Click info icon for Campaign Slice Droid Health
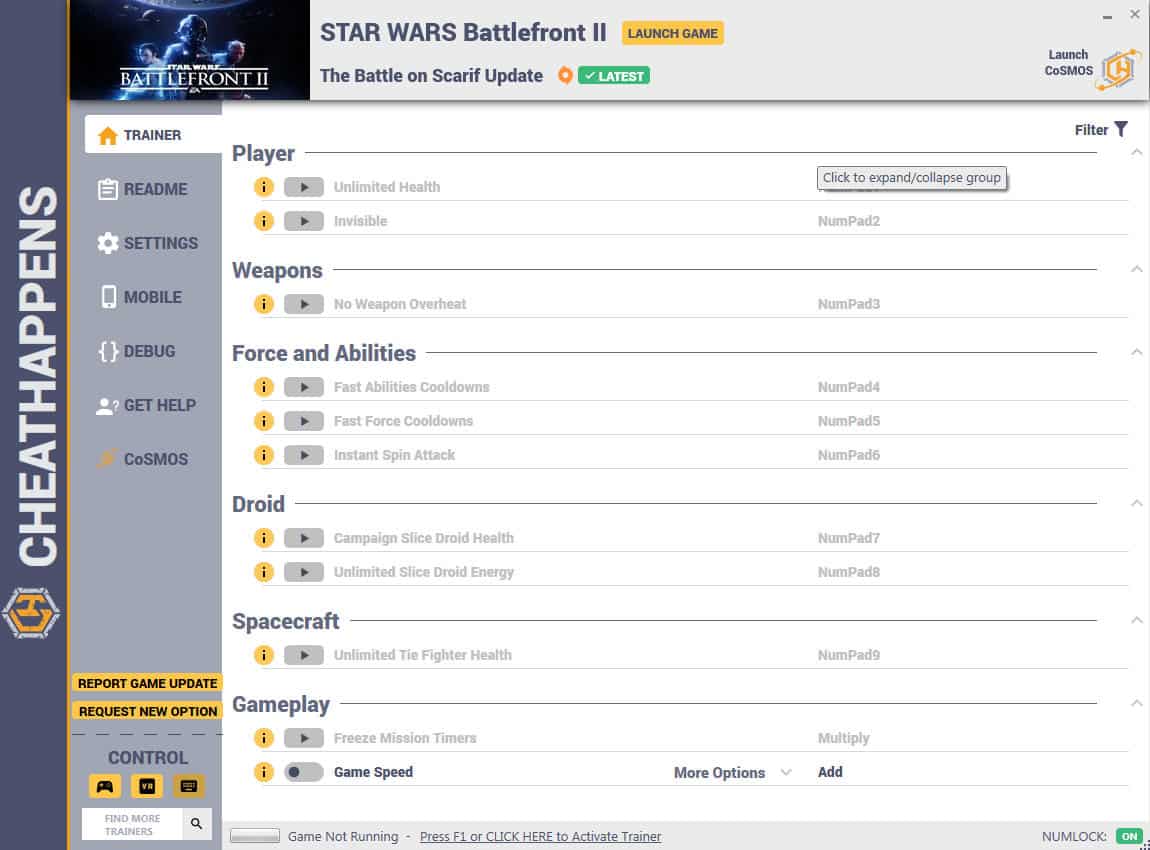1150x850 pixels. coord(263,538)
